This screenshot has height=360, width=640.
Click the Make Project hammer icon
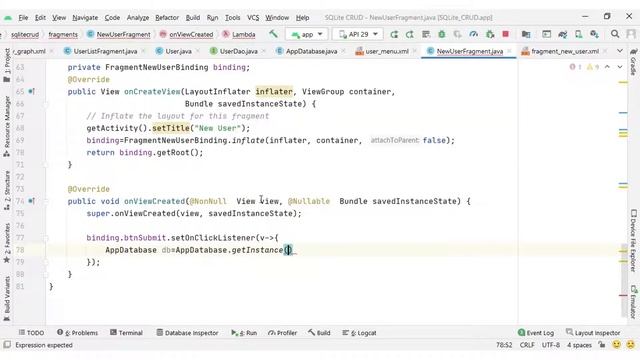click(273, 34)
